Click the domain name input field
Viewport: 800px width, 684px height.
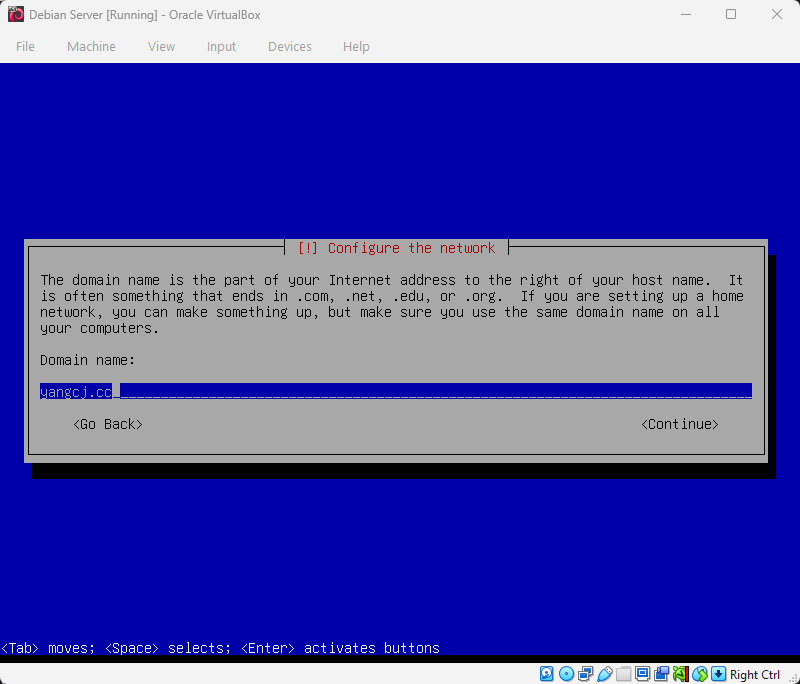tap(395, 391)
